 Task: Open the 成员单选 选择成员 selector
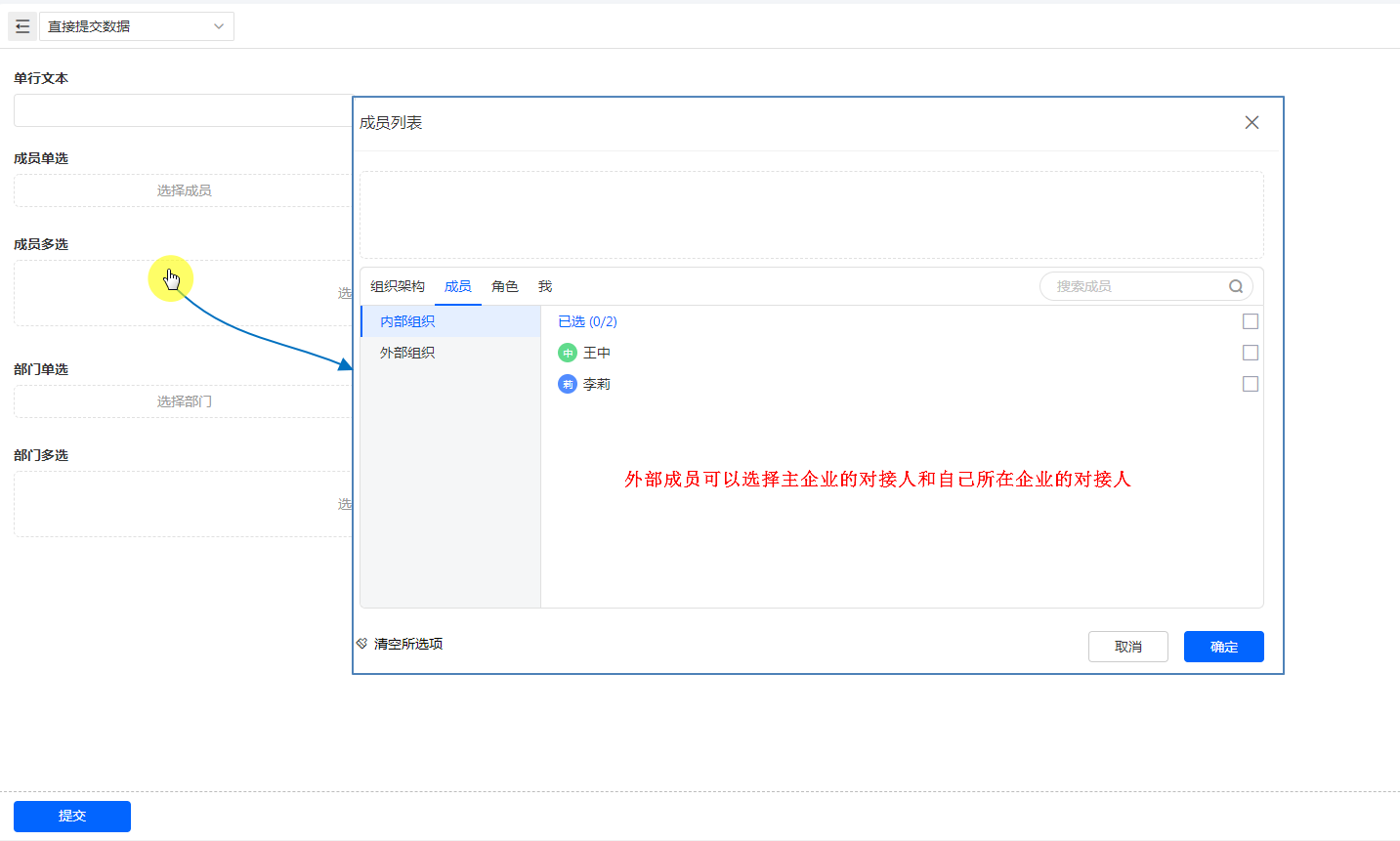(184, 190)
